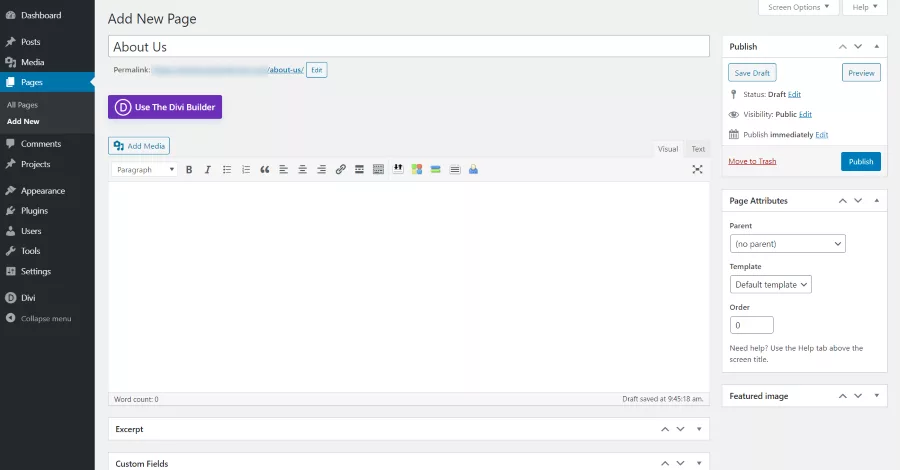Viewport: 900px width, 470px height.
Task: Toggle italic formatting in editor toolbar
Action: (208, 169)
